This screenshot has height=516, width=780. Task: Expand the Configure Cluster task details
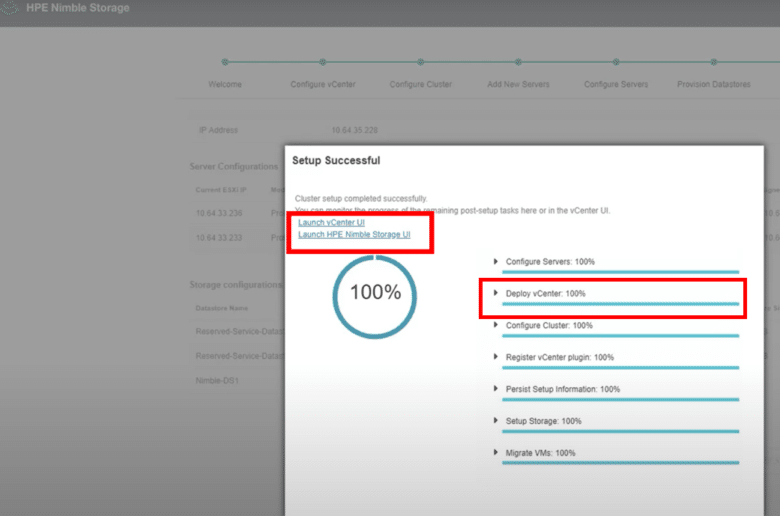(495, 325)
